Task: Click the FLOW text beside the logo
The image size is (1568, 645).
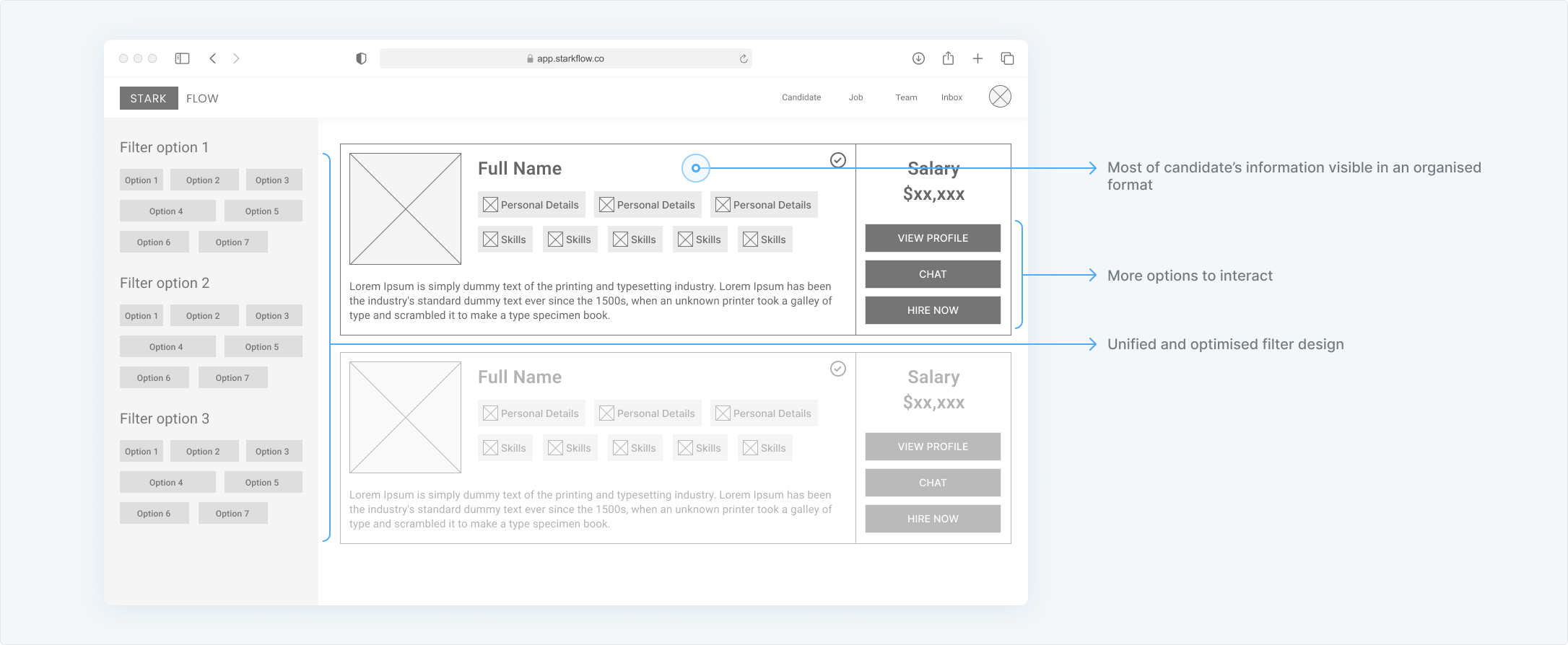Action: 202,99
